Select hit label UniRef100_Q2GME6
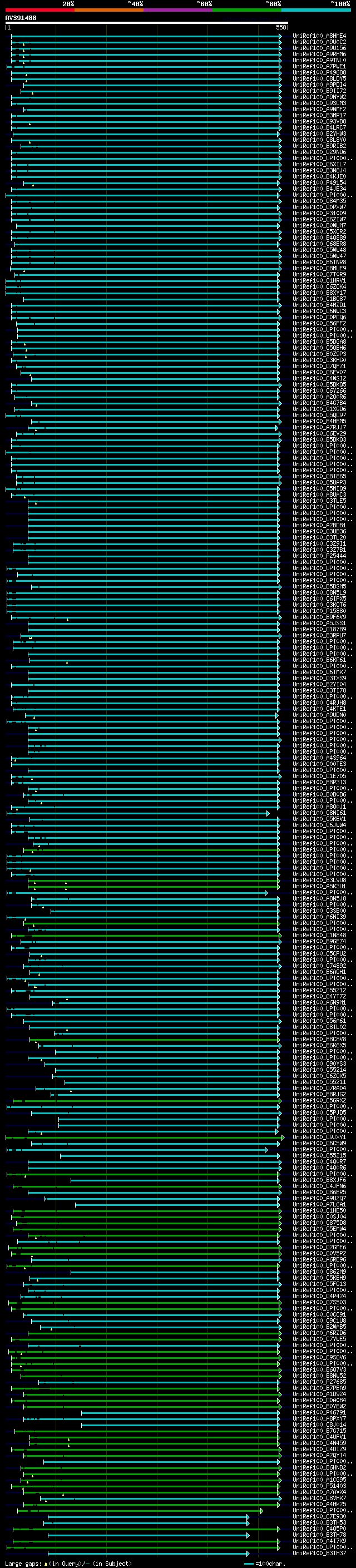This screenshot has height=1568, width=356. coord(319,1247)
